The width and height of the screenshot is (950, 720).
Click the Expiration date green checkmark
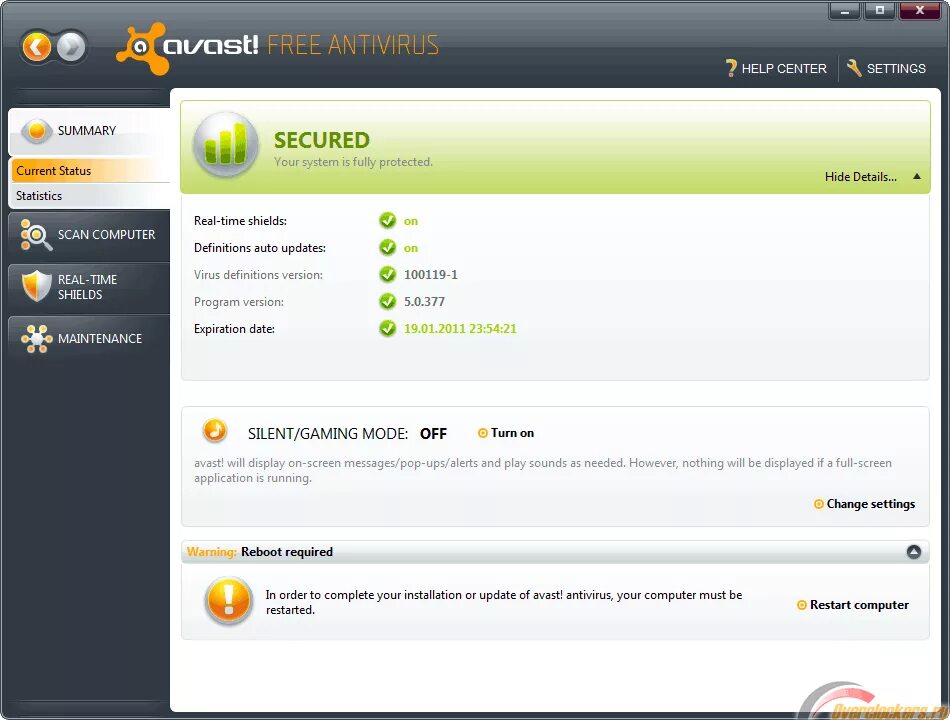[387, 328]
